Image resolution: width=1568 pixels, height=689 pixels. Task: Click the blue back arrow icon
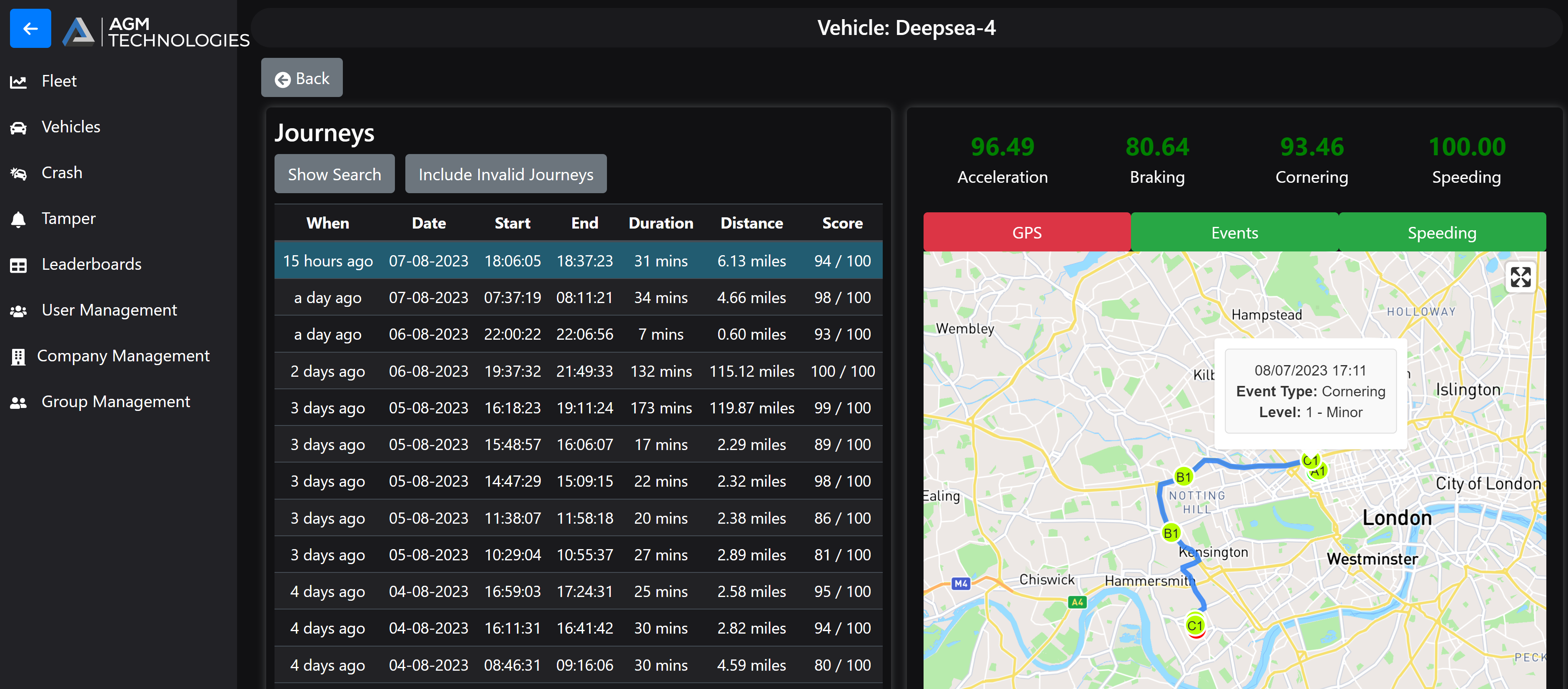click(x=30, y=29)
